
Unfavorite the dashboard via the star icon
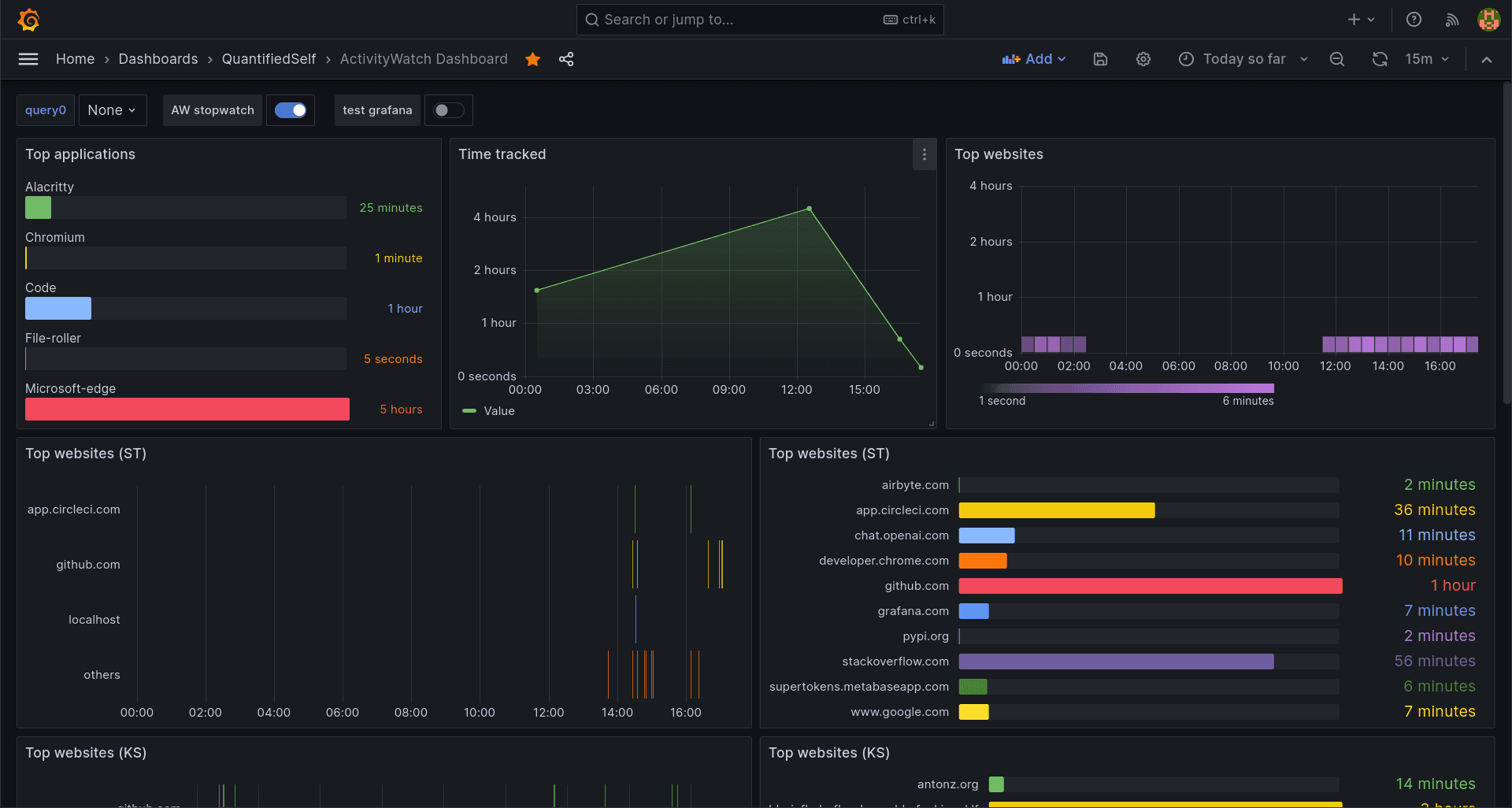[x=532, y=59]
